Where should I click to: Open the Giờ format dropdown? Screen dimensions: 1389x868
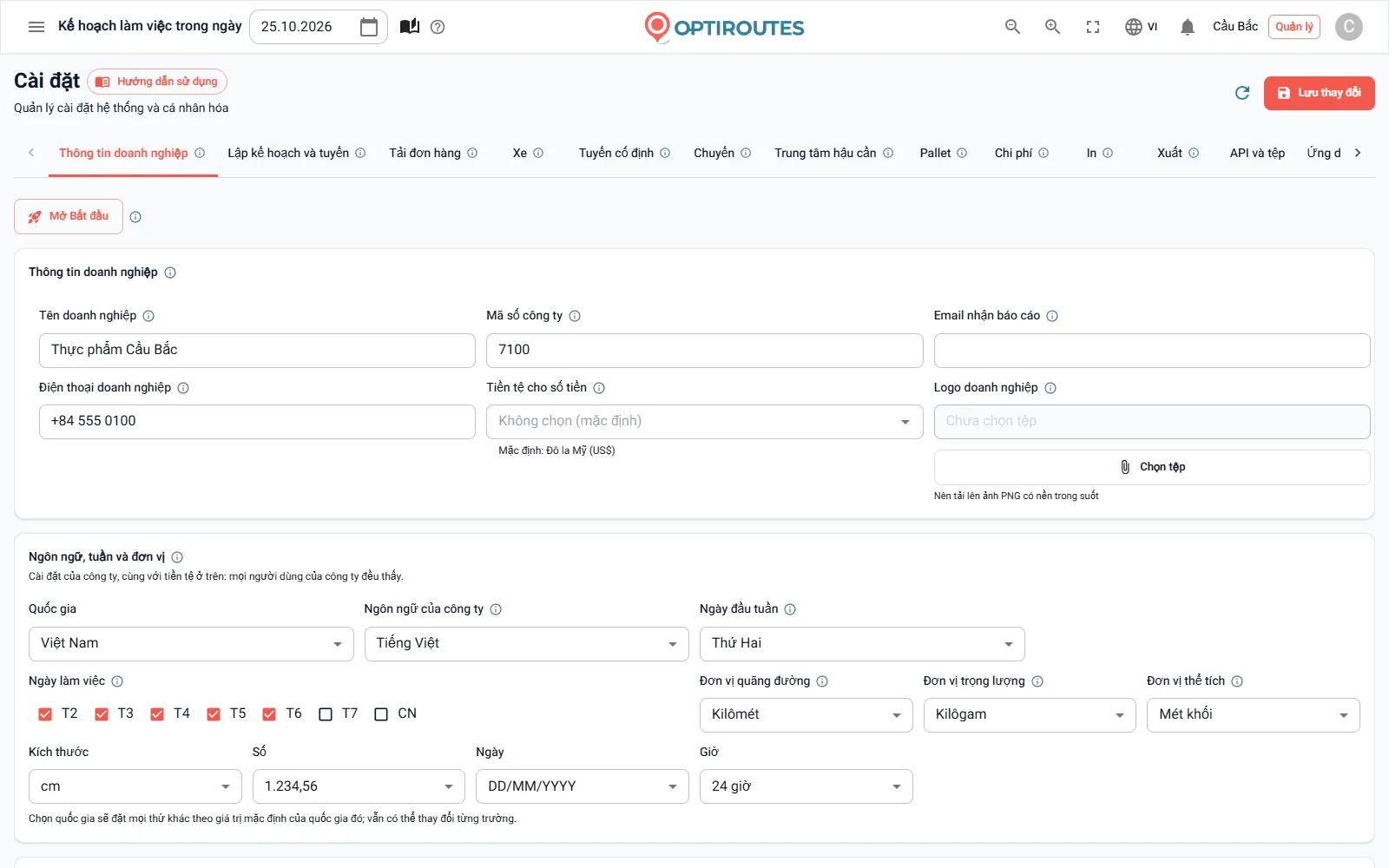(806, 786)
